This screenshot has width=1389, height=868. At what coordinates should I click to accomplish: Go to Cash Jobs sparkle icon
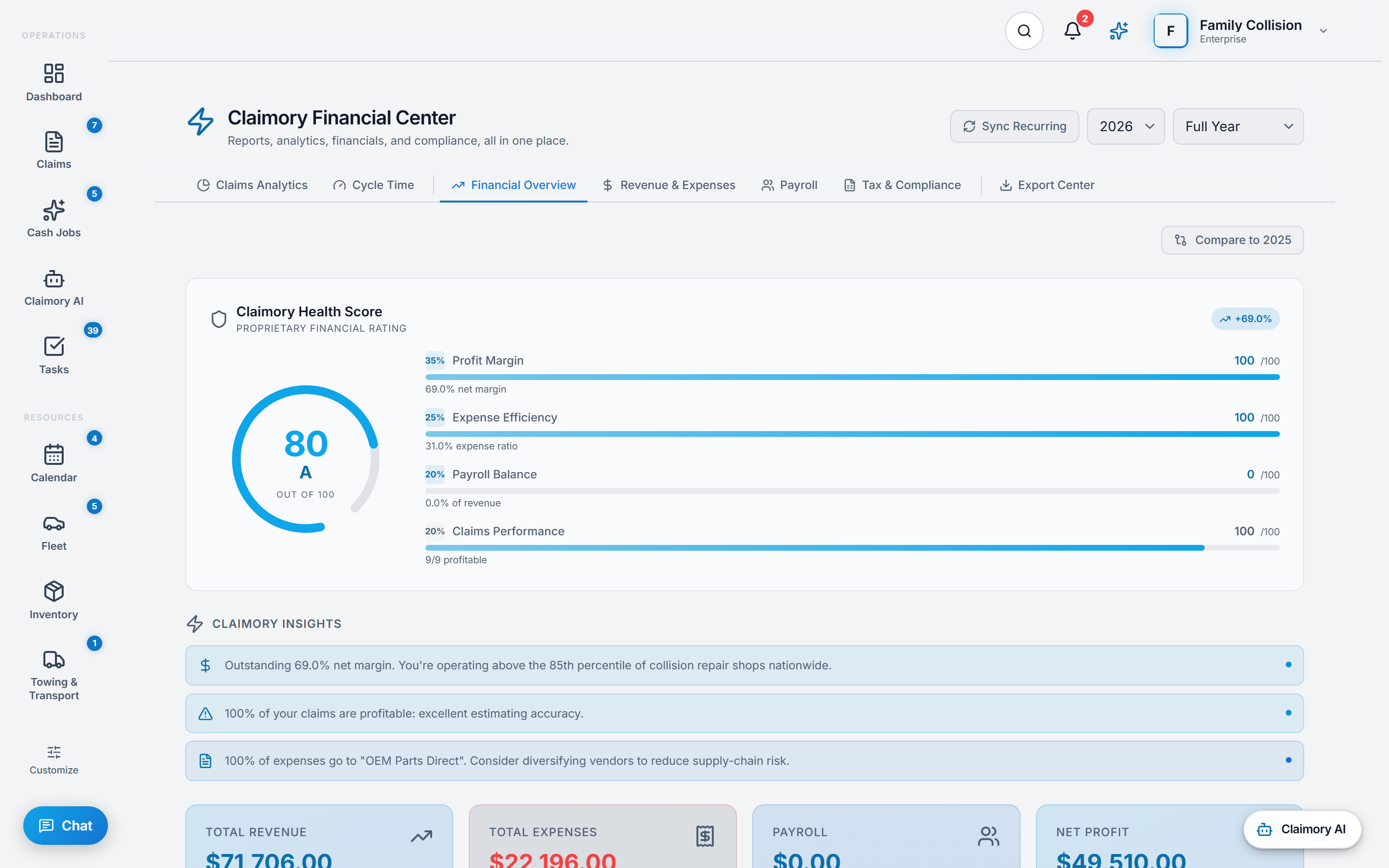[x=54, y=210]
